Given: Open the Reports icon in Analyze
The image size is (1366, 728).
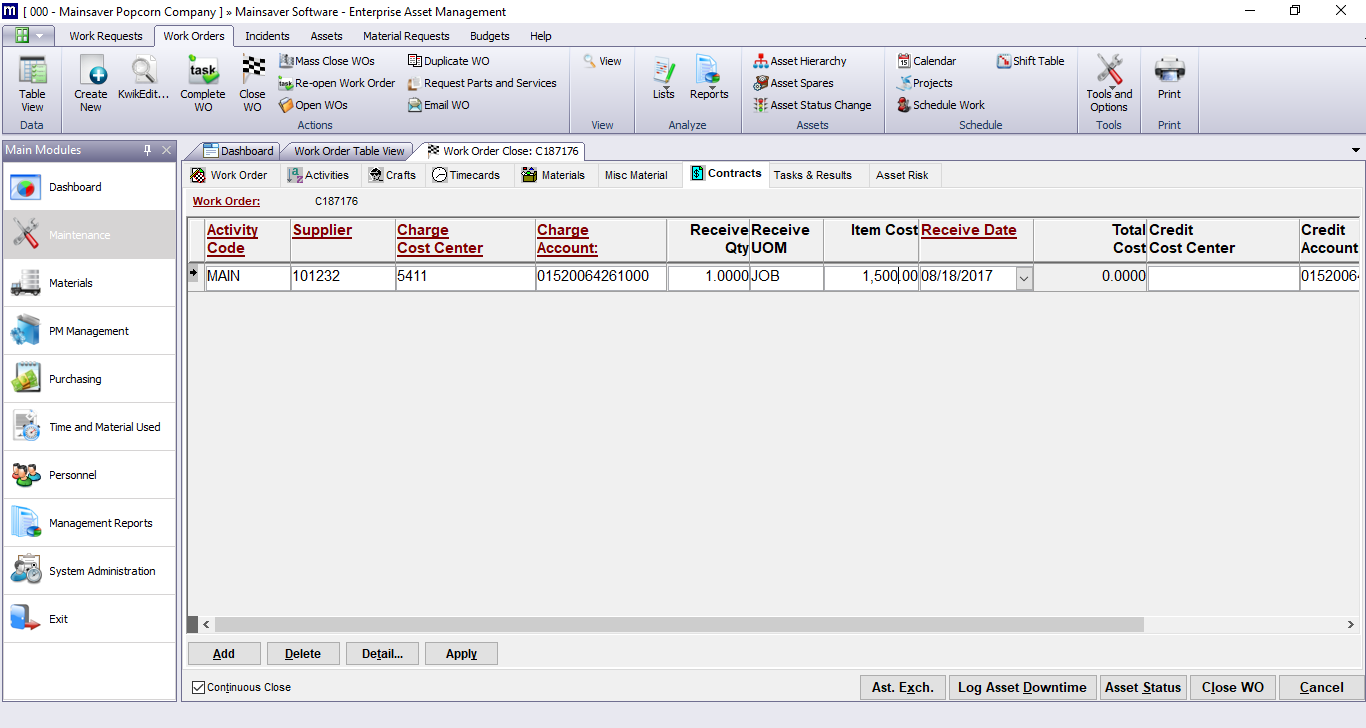Looking at the screenshot, I should tap(708, 73).
